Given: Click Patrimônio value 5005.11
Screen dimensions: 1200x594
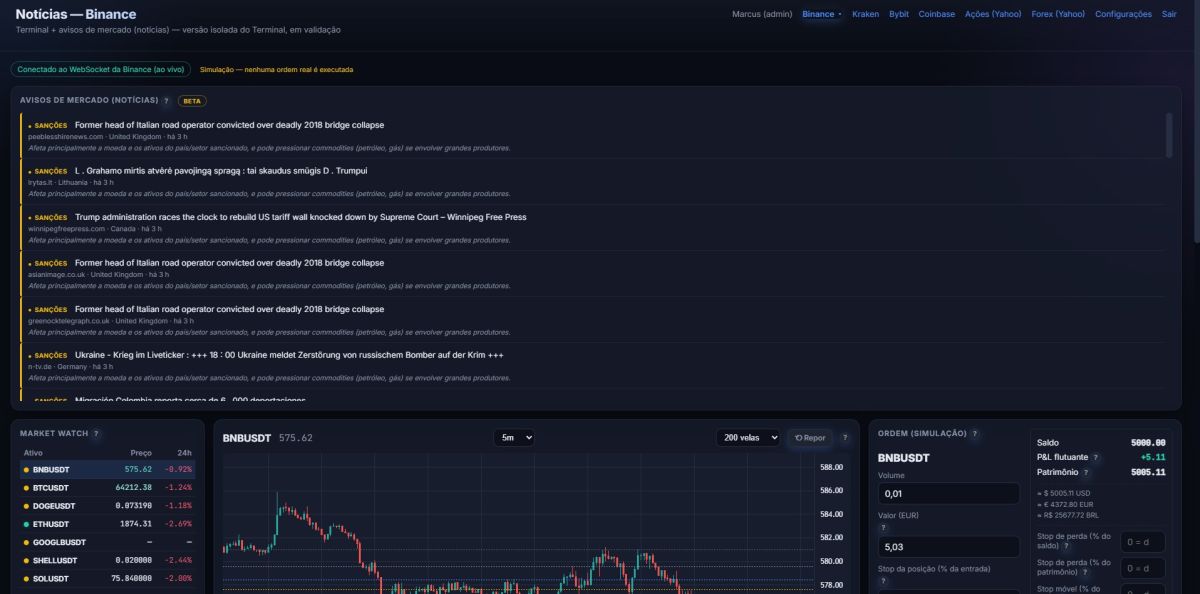Looking at the screenshot, I should tap(1148, 472).
